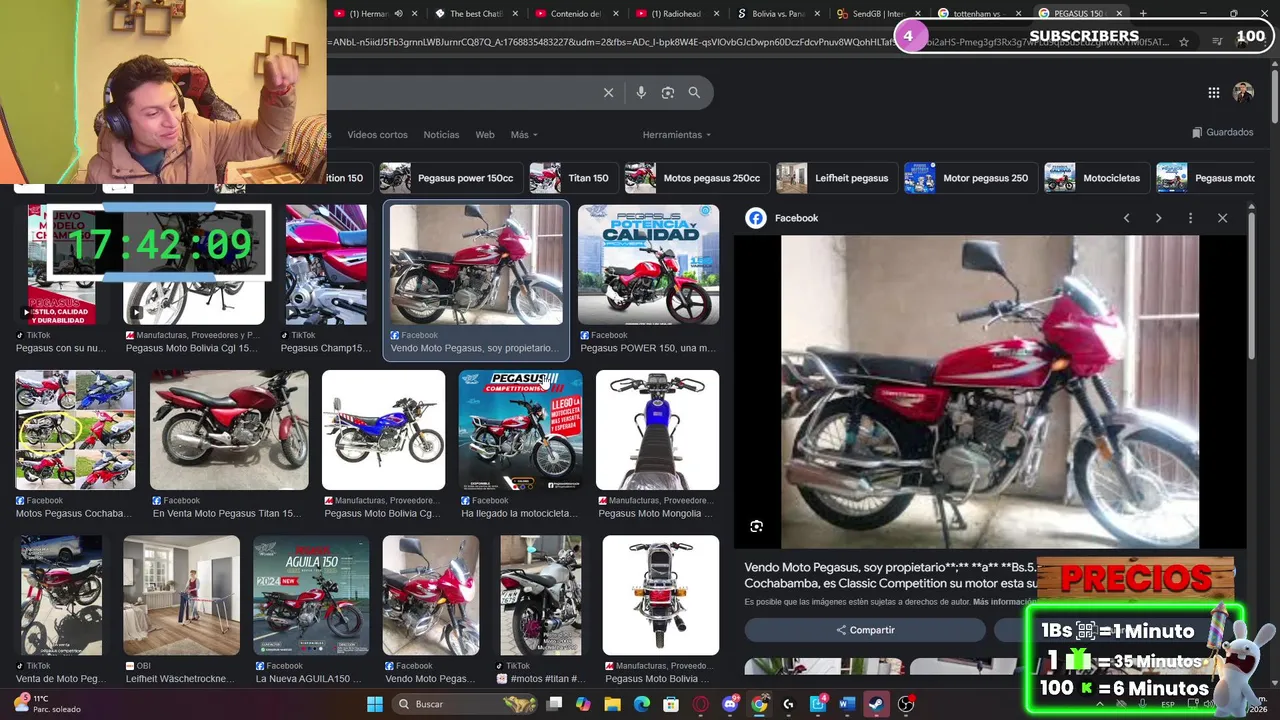Switch to 'Bolivia vs. Pan' tab
The width and height of the screenshot is (1280, 720).
tap(775, 14)
